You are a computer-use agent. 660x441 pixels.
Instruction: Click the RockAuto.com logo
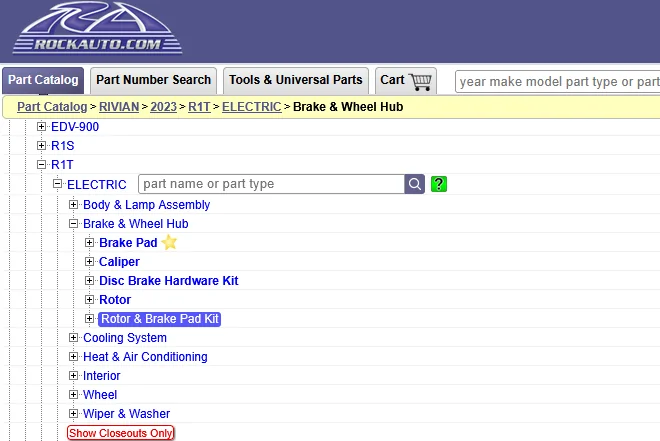[x=98, y=29]
